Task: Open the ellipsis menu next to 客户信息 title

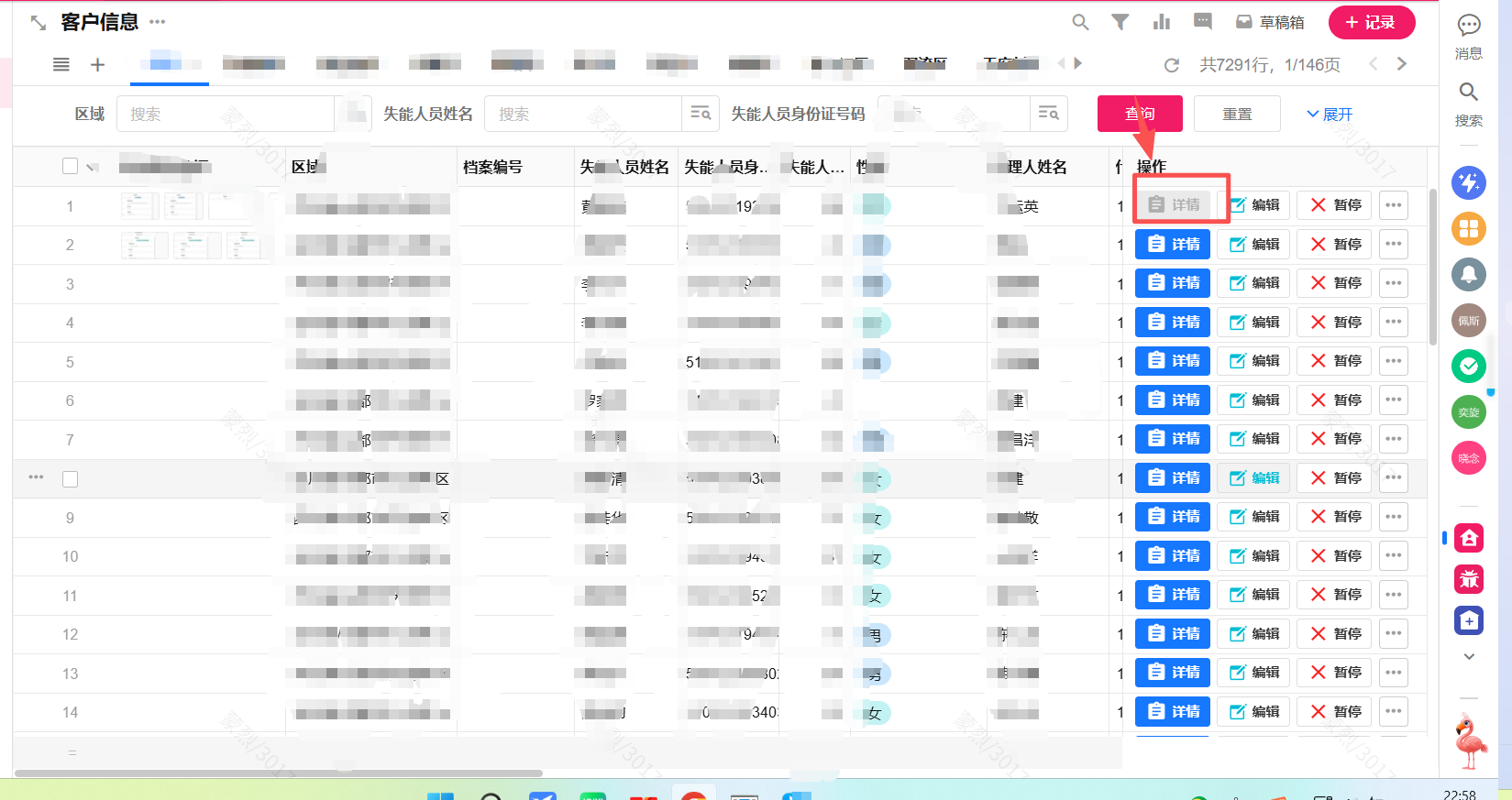Action: click(158, 22)
